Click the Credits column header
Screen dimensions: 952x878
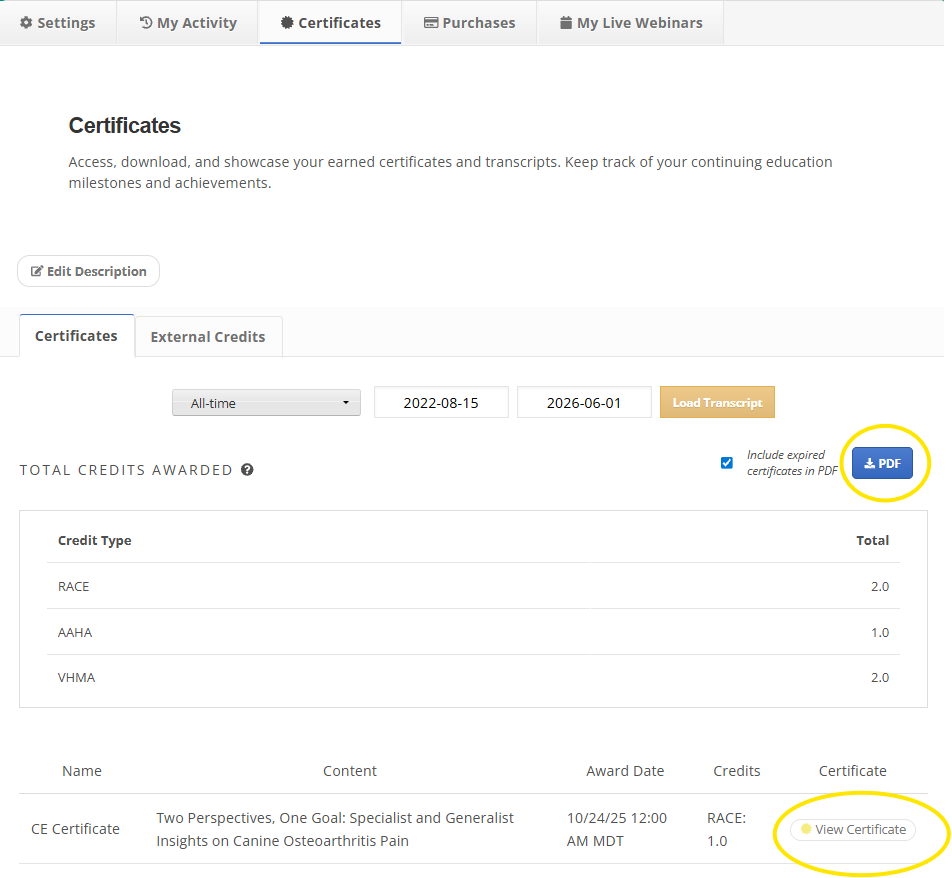(736, 771)
